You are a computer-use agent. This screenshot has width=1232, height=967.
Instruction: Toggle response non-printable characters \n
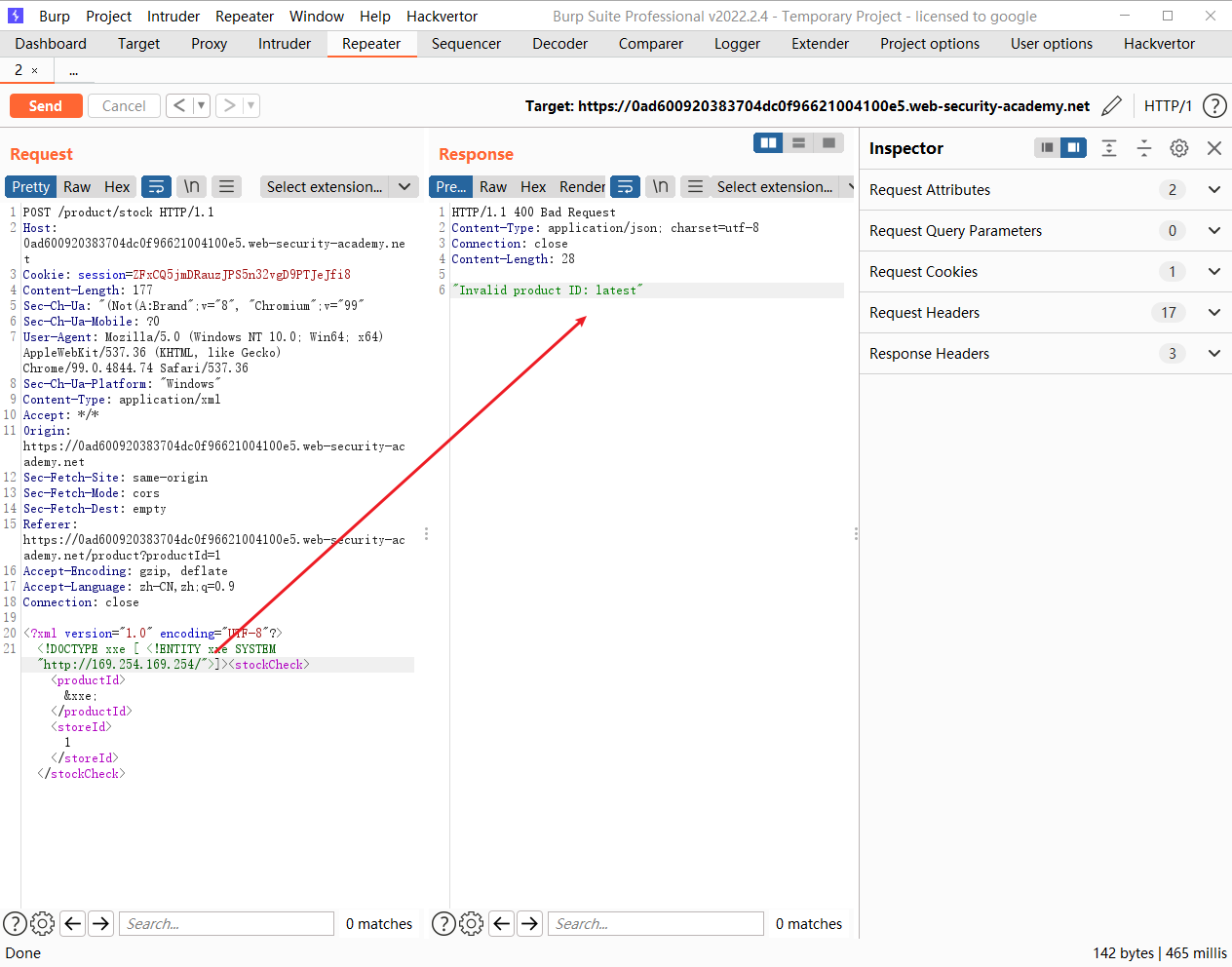(x=660, y=186)
